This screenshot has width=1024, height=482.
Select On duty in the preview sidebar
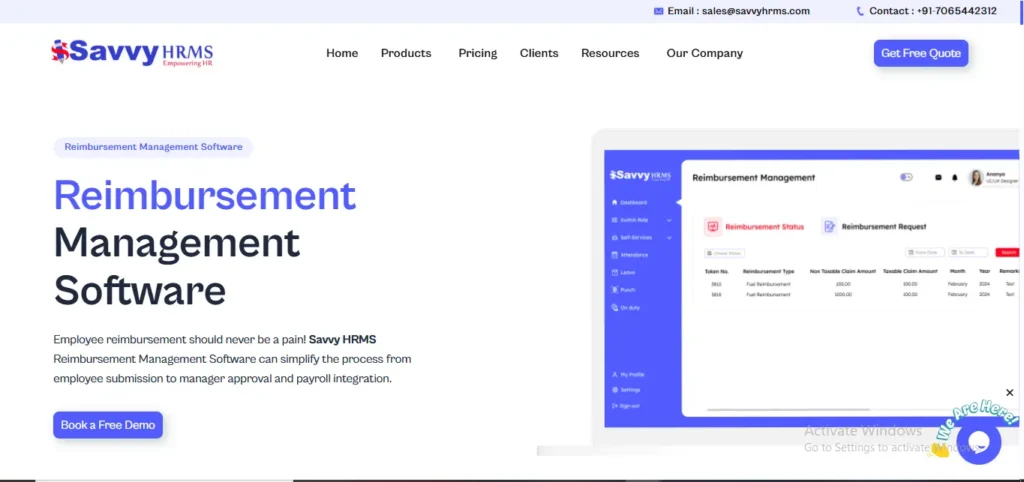point(626,307)
